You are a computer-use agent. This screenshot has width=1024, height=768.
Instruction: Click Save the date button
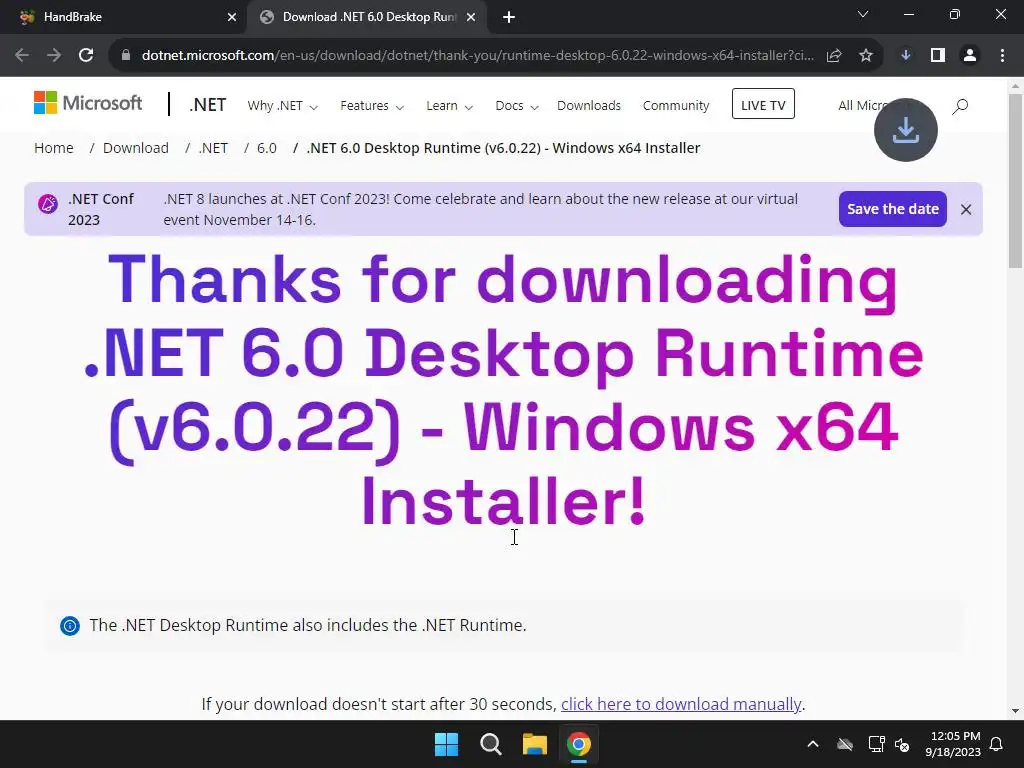(x=893, y=209)
